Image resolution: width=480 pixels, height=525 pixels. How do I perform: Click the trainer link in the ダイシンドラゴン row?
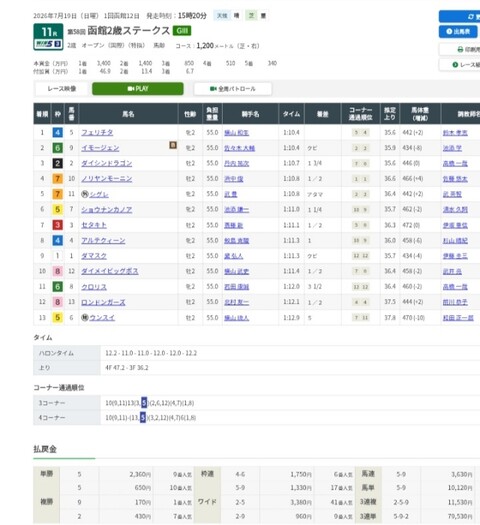click(x=455, y=163)
